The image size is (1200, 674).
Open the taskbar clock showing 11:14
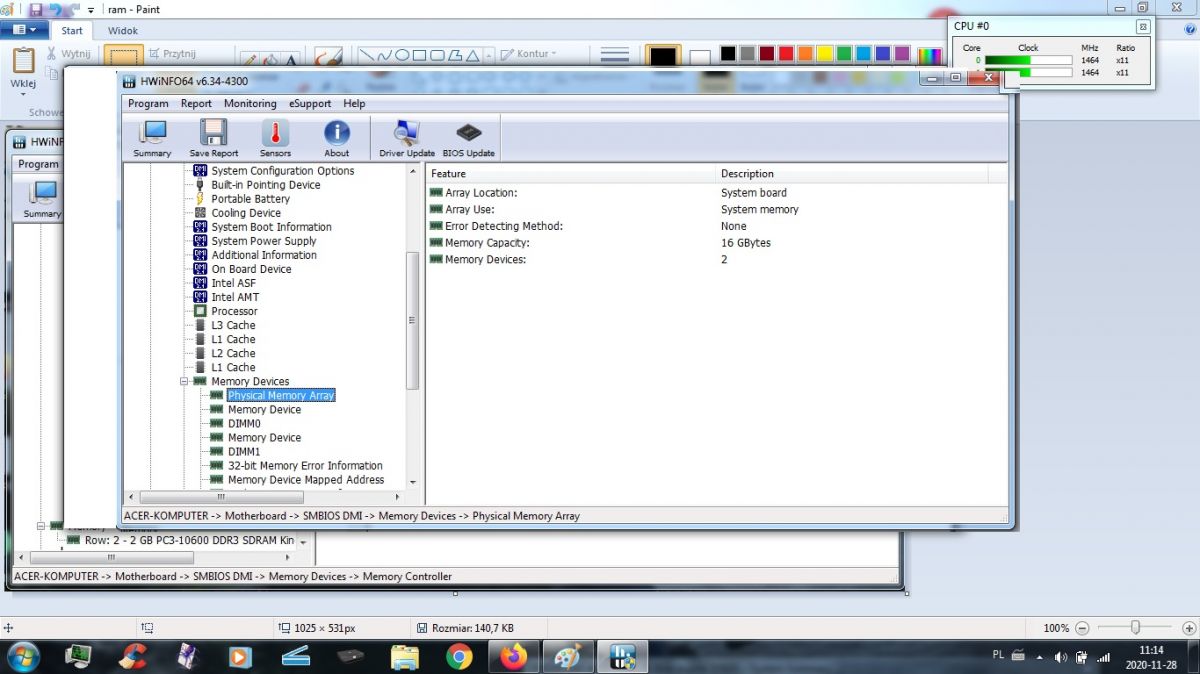pos(1150,656)
